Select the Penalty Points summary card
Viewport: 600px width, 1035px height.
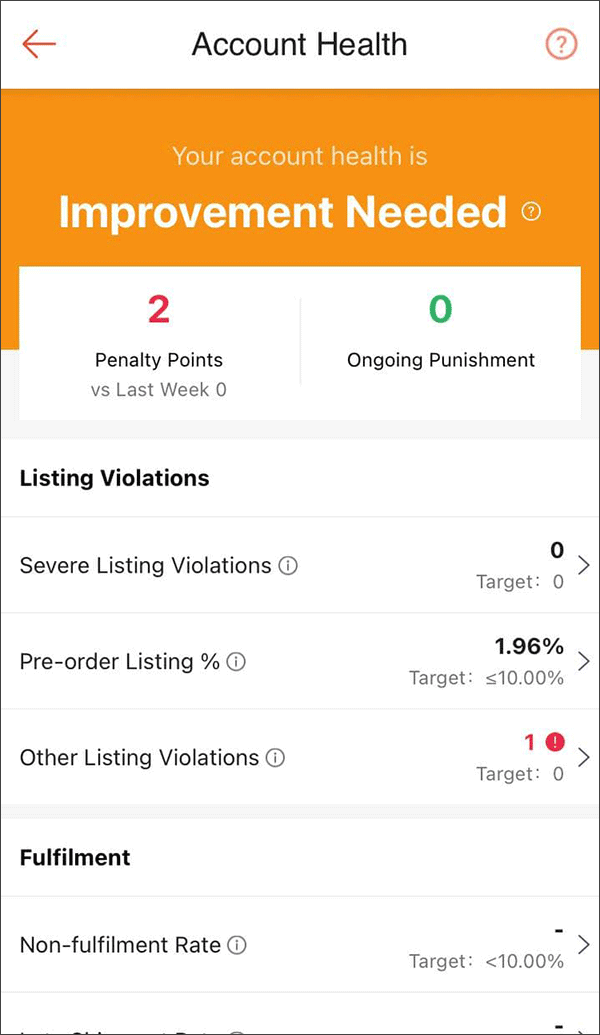click(x=158, y=340)
